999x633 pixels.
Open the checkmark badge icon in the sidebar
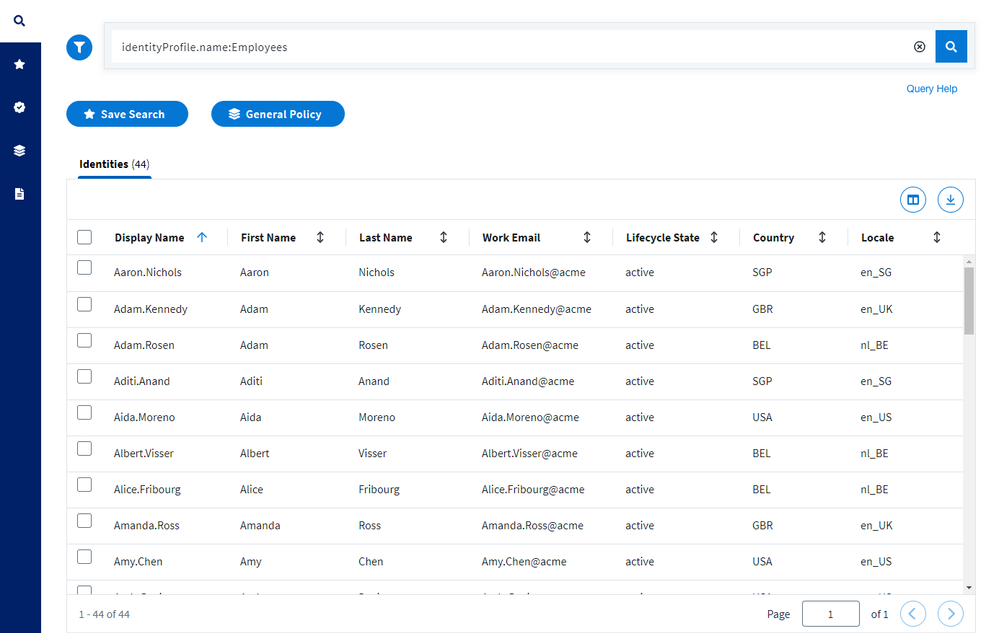click(x=19, y=107)
